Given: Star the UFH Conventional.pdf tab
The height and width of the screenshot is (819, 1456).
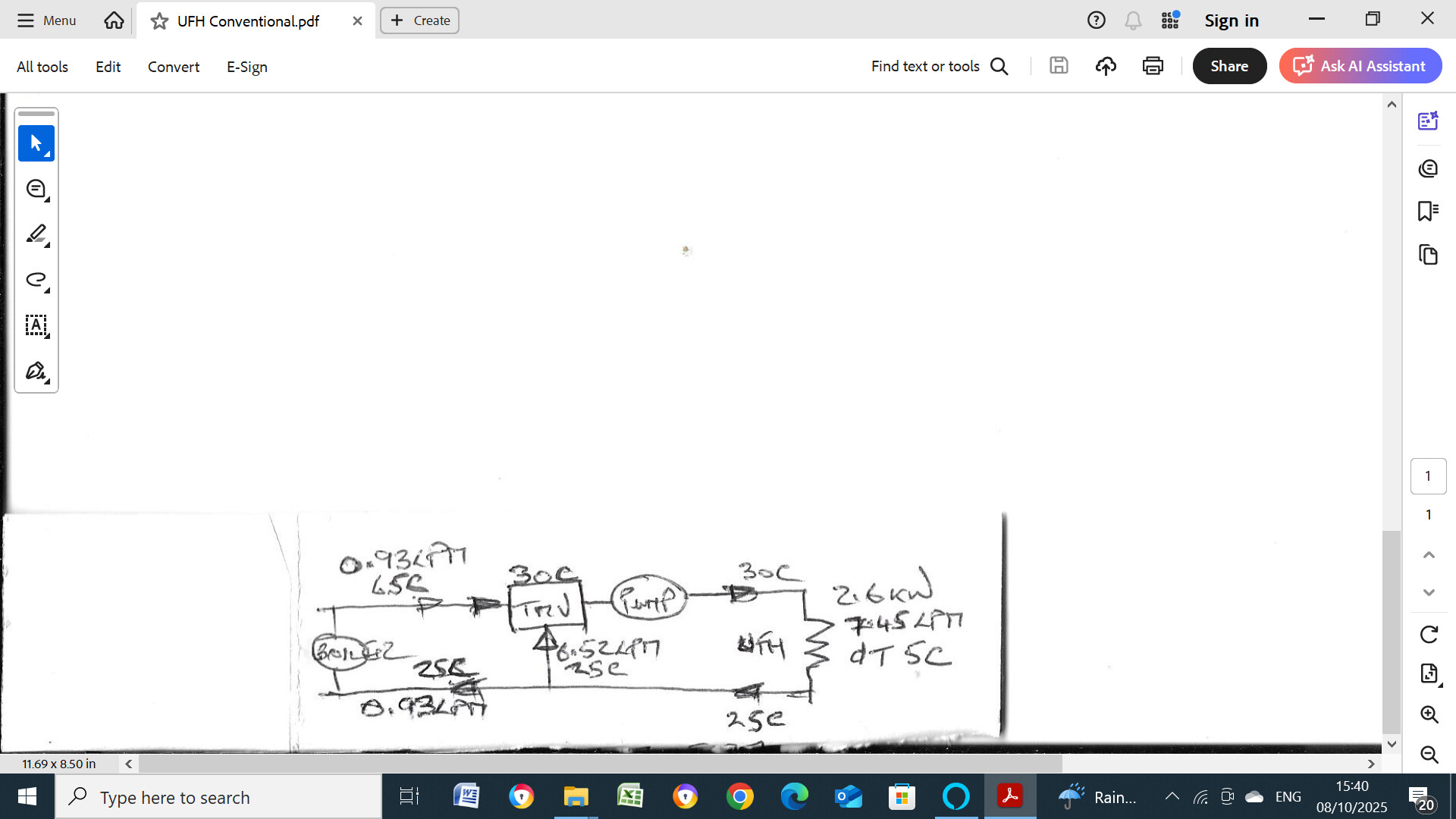Looking at the screenshot, I should (x=159, y=21).
